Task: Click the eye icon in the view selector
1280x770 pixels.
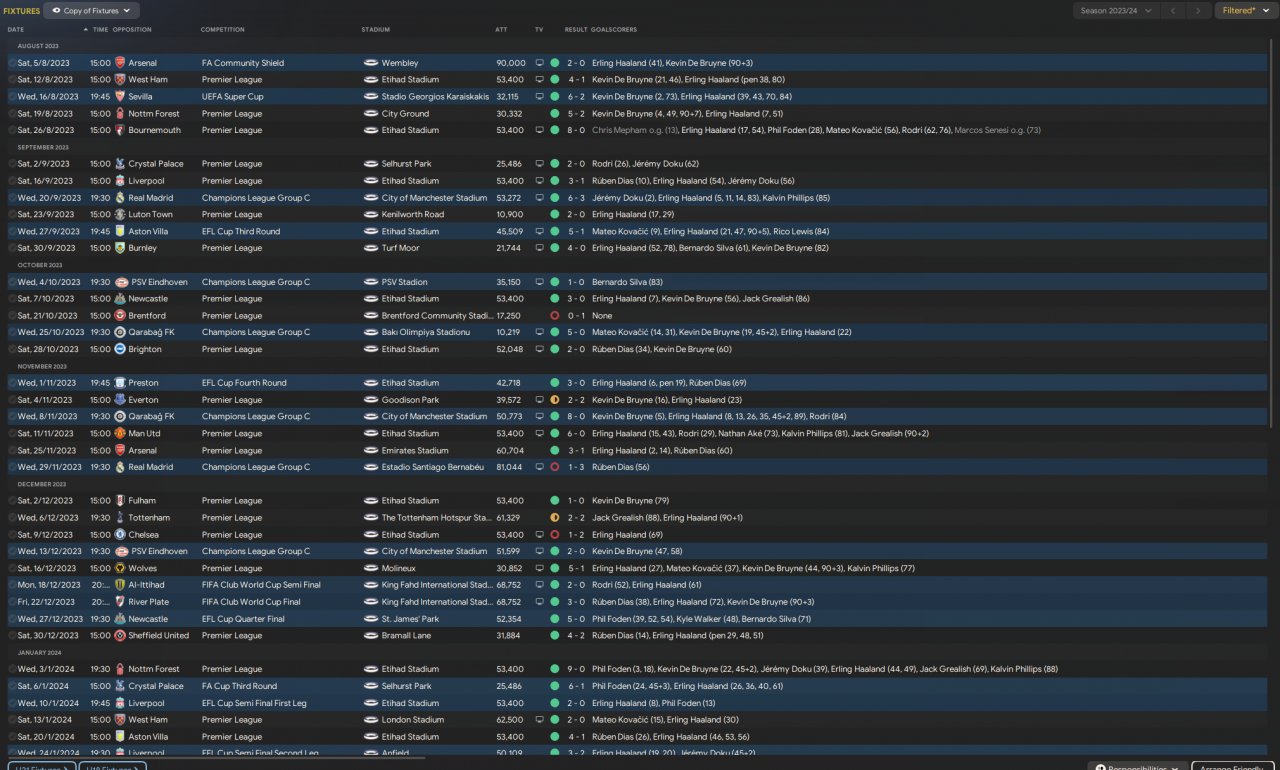Action: [57, 11]
